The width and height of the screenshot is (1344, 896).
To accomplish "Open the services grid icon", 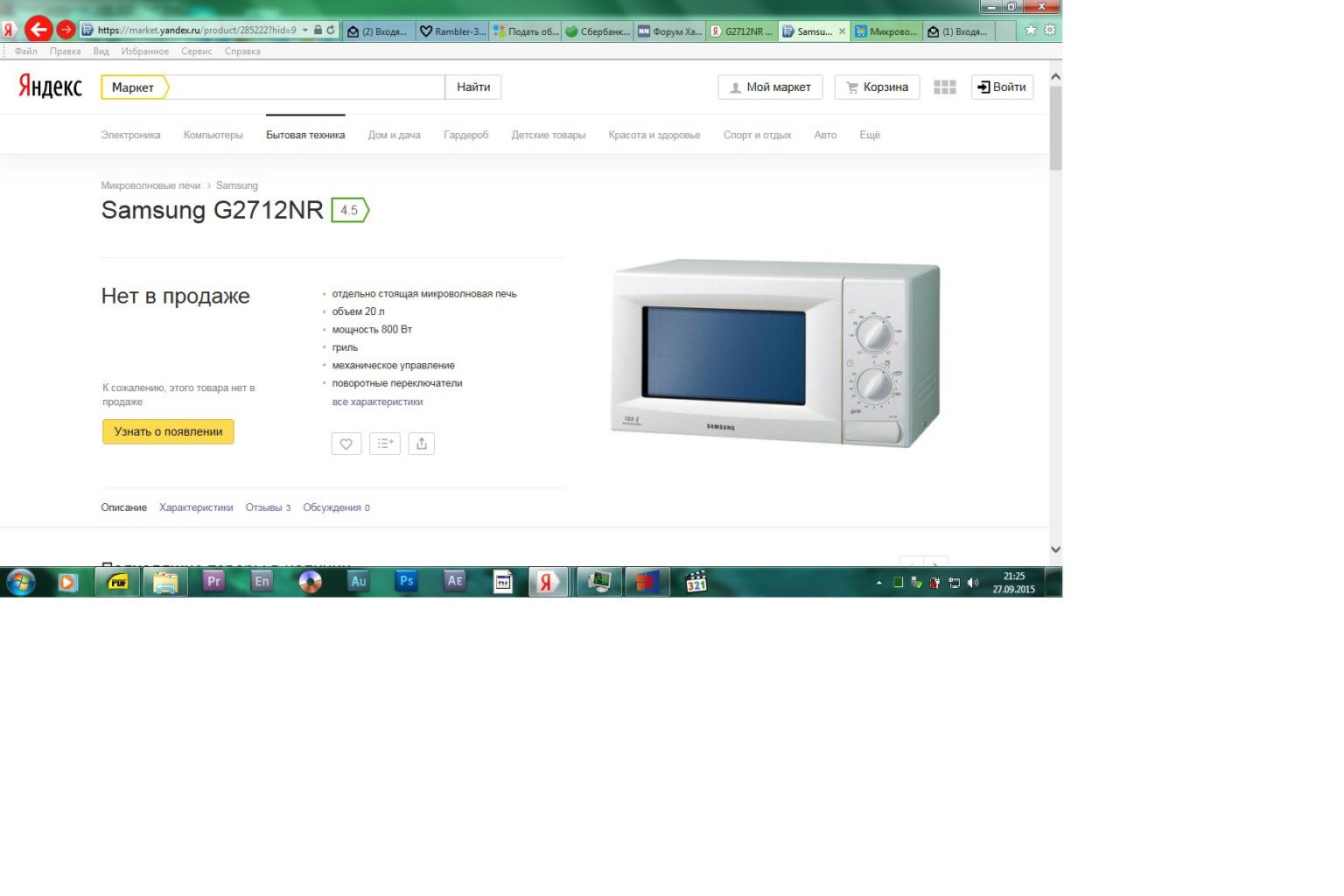I will pyautogui.click(x=945, y=87).
